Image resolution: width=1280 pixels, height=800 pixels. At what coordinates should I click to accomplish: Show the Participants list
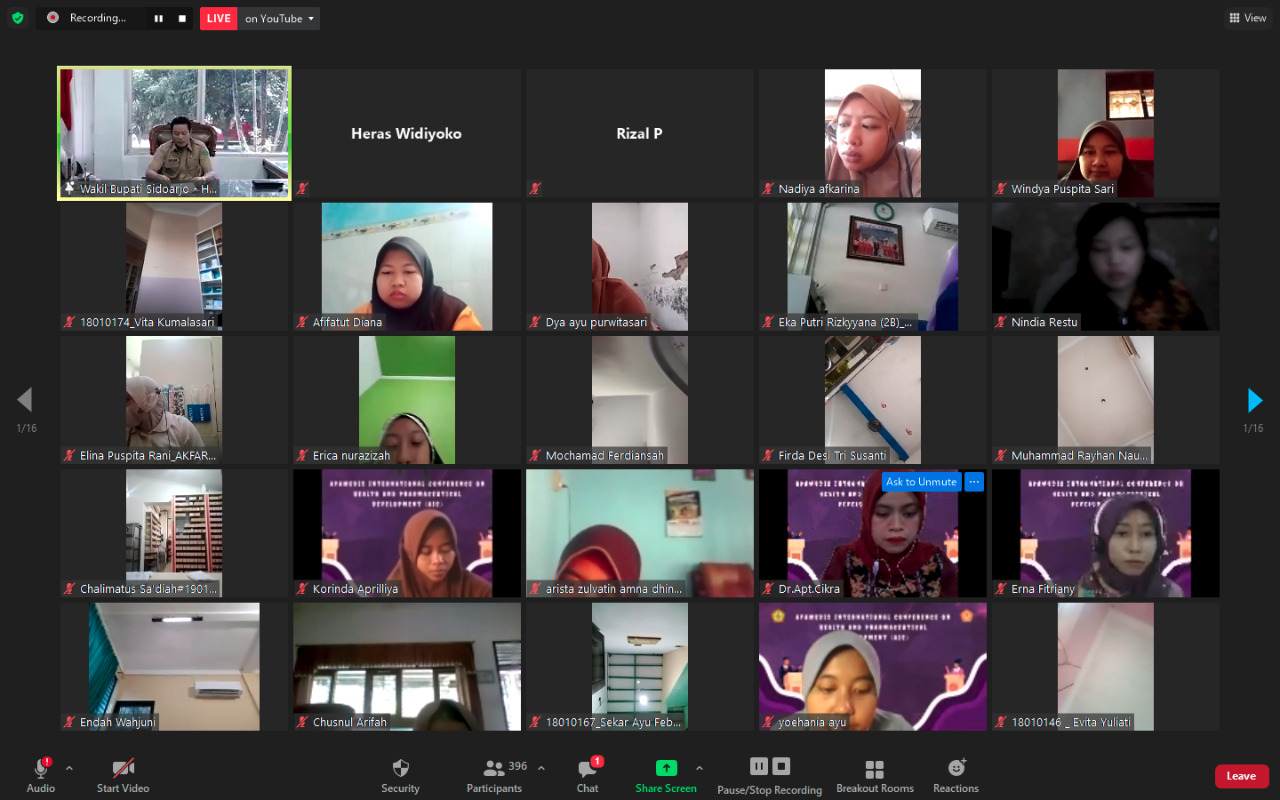tap(494, 775)
